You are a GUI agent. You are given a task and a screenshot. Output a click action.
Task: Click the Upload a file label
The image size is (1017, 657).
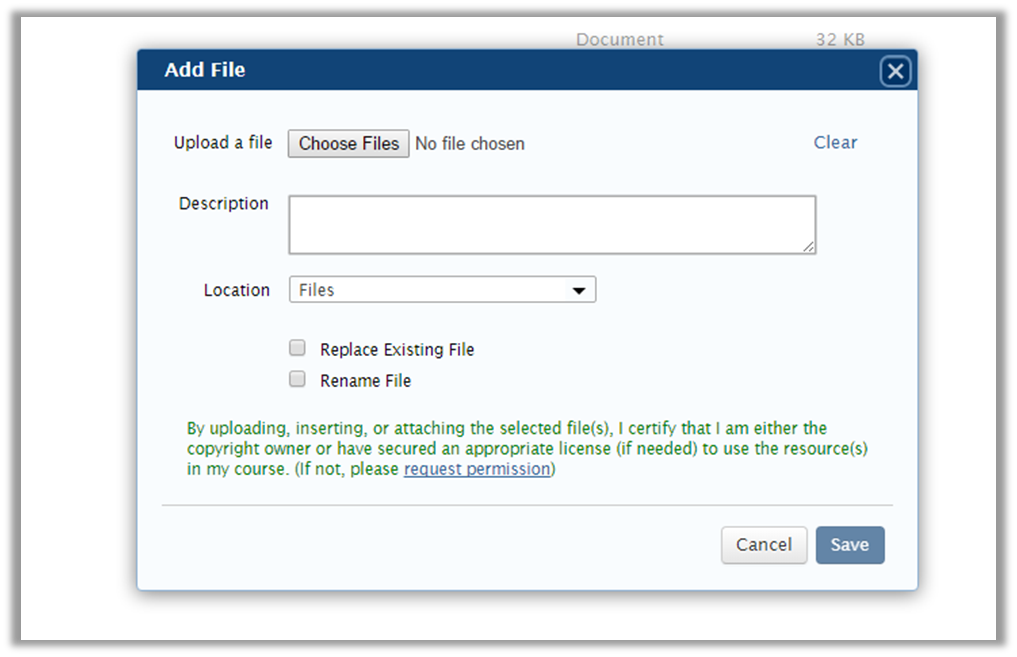click(x=223, y=143)
